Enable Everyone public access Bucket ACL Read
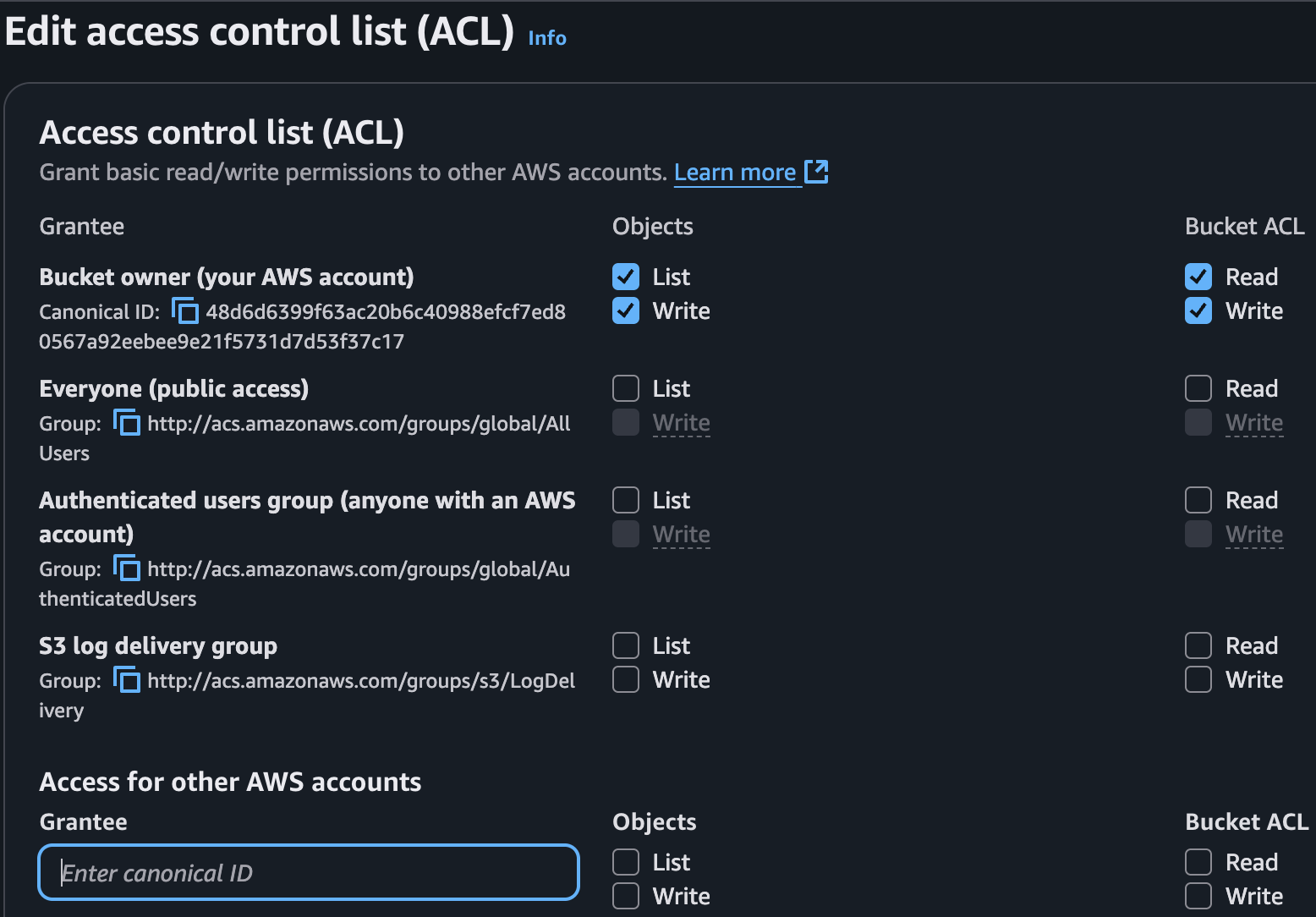 click(x=1198, y=388)
